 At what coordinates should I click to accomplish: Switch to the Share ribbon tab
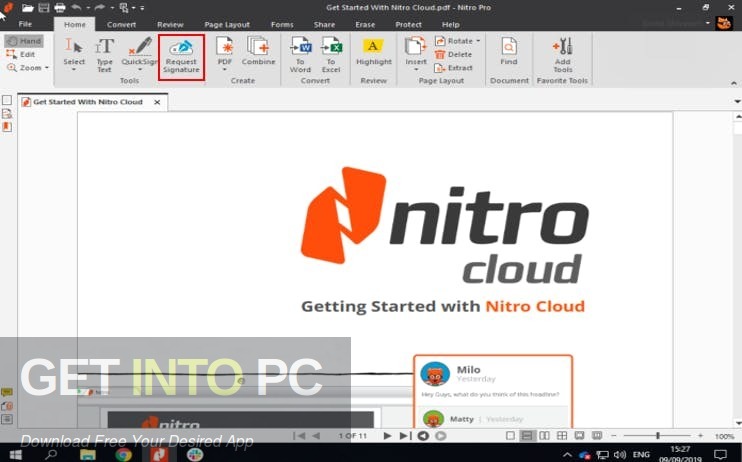click(x=324, y=25)
